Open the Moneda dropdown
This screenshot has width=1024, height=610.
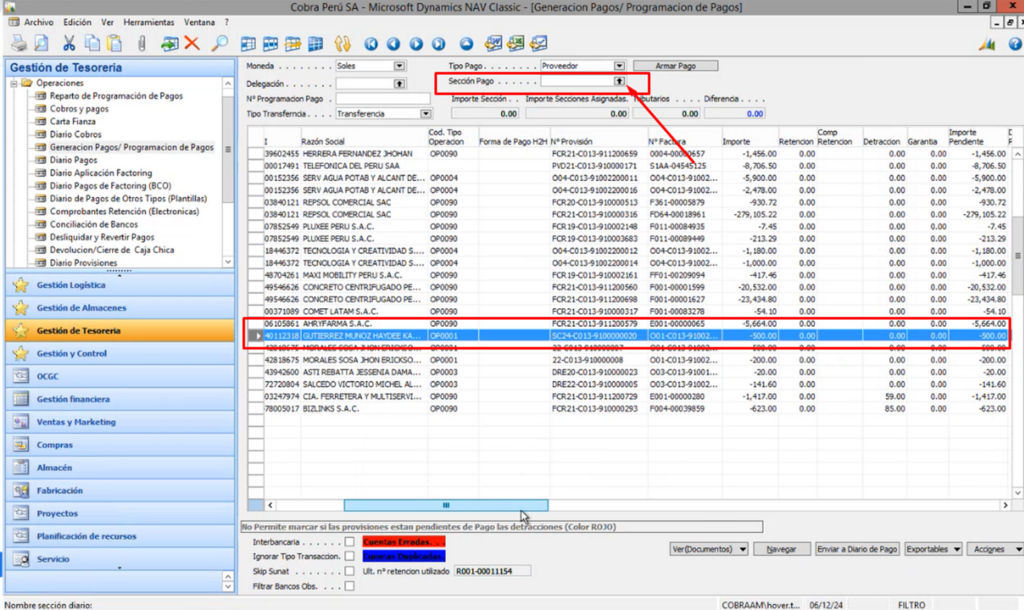click(399, 66)
